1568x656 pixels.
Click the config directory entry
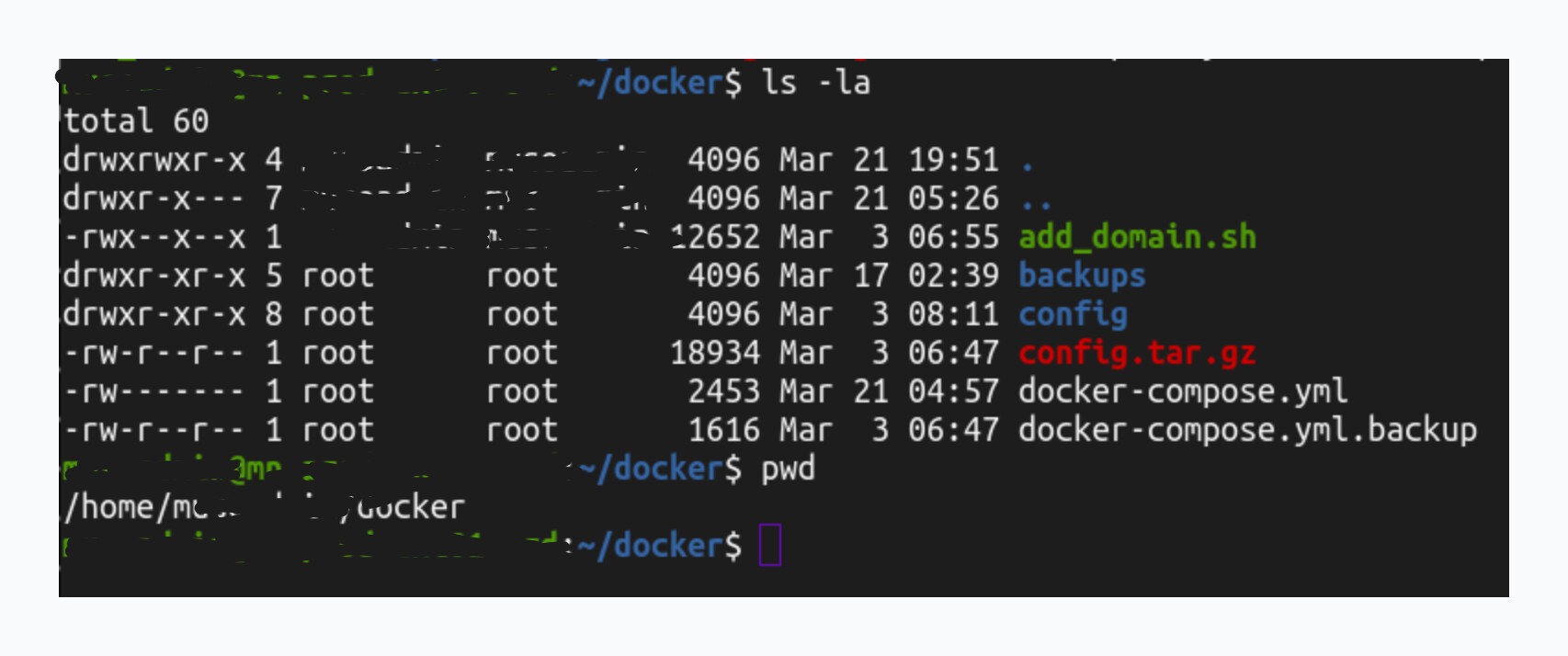tap(1073, 314)
